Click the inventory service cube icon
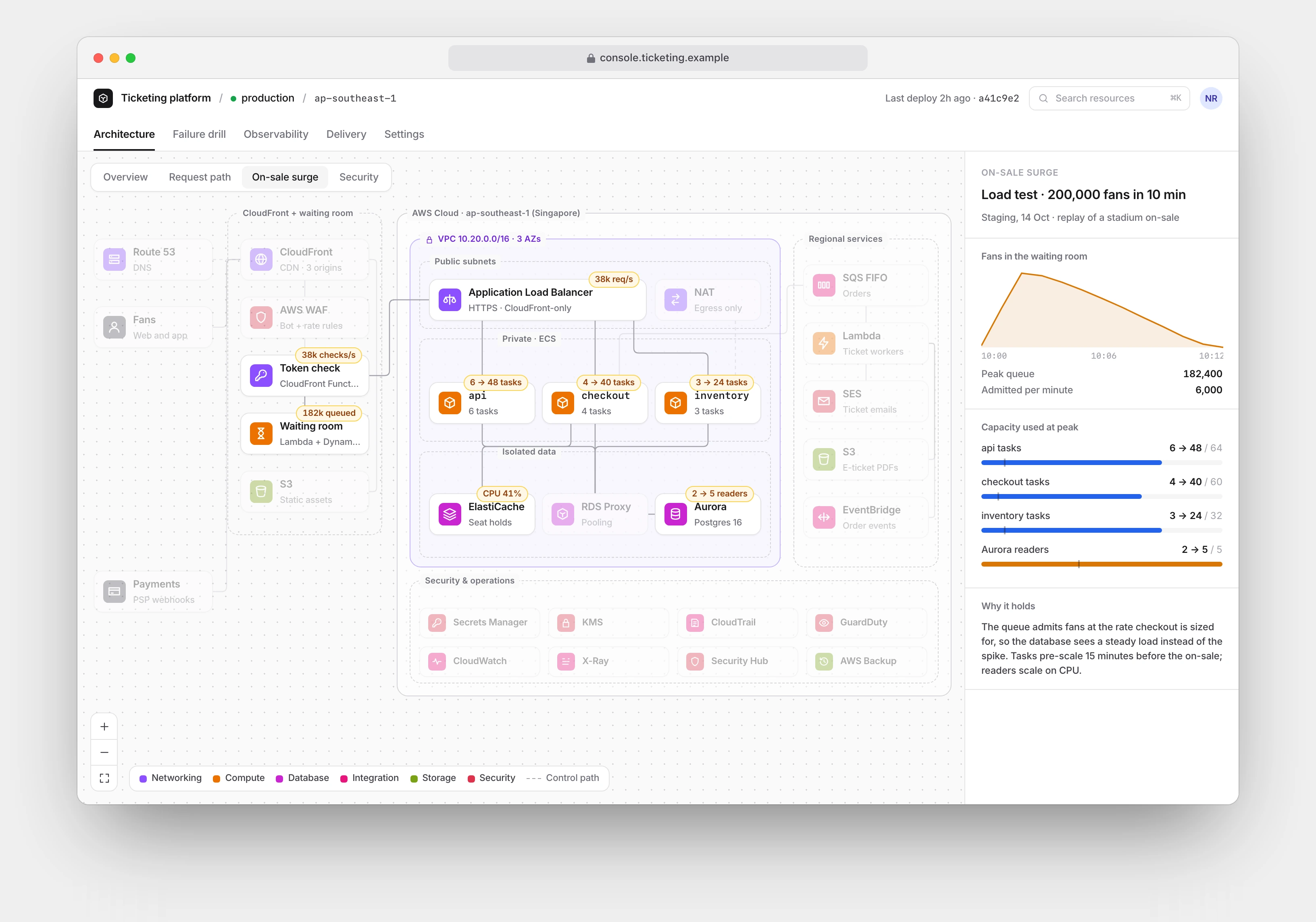The image size is (1316, 922). coord(675,403)
